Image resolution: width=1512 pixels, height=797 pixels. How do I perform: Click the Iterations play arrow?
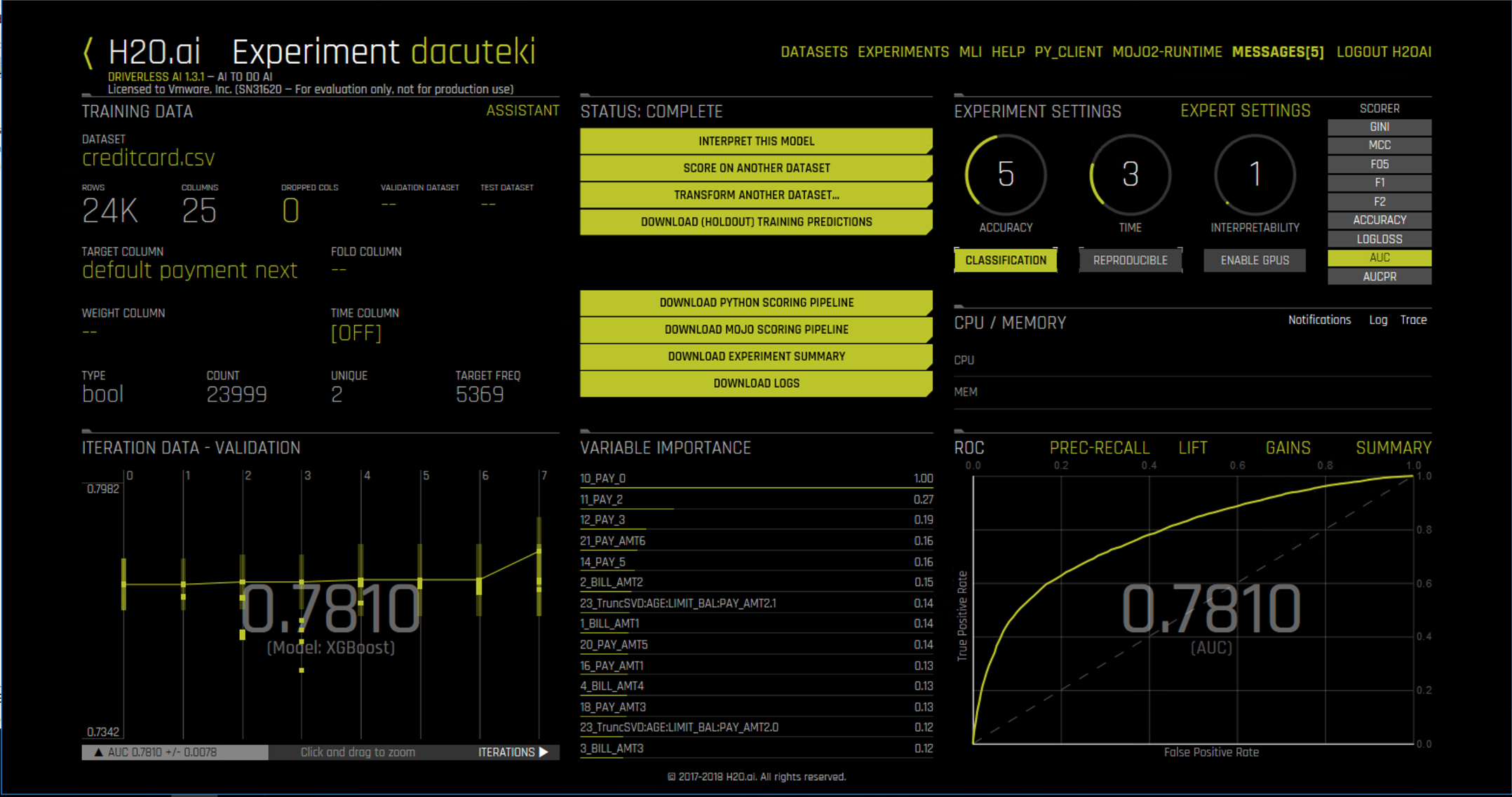click(543, 752)
